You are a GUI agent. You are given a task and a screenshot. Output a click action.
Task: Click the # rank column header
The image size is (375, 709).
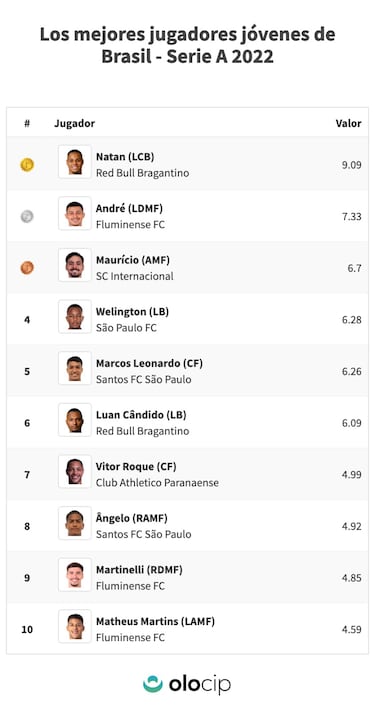27,123
